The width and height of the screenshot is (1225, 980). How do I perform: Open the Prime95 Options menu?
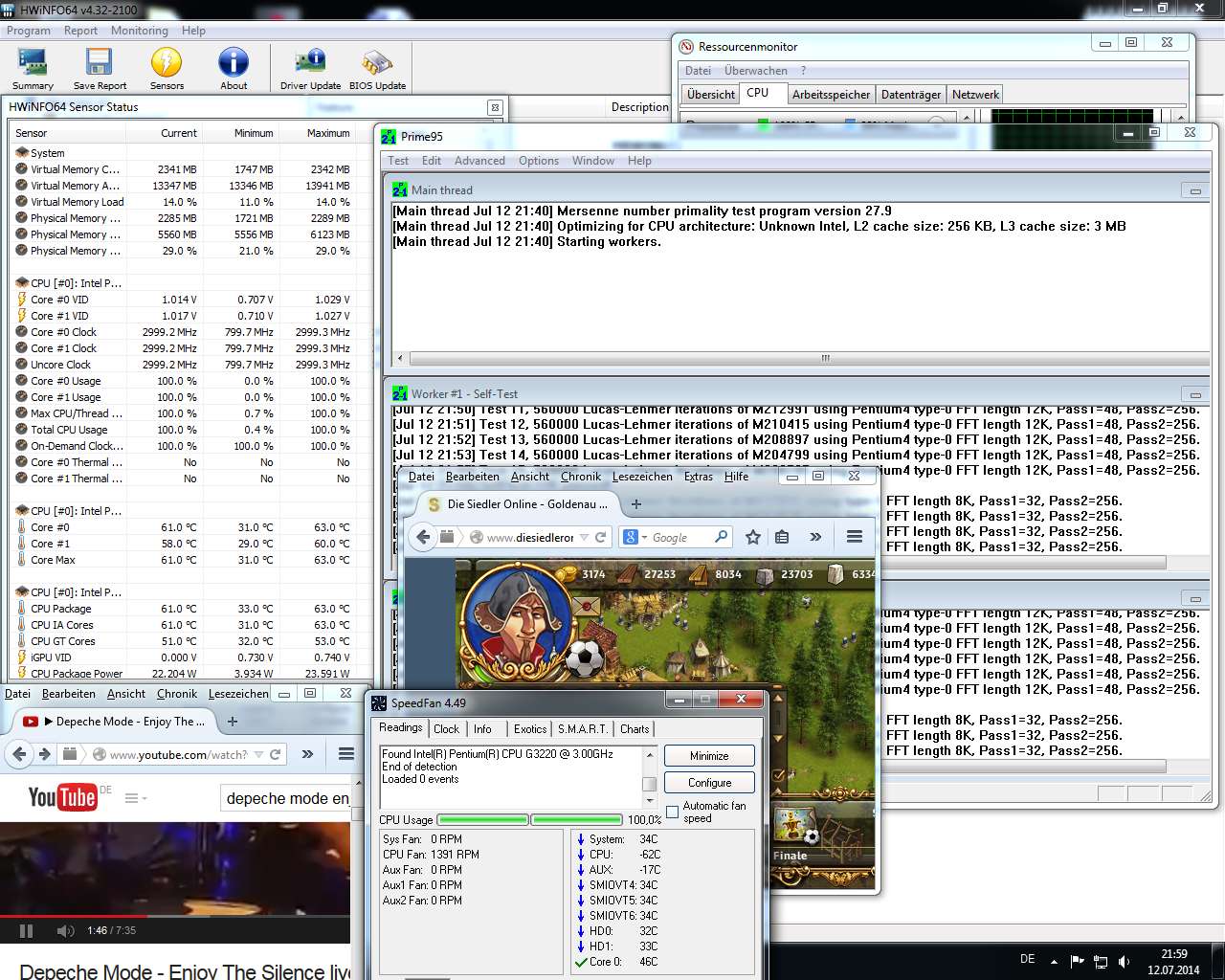click(x=539, y=161)
